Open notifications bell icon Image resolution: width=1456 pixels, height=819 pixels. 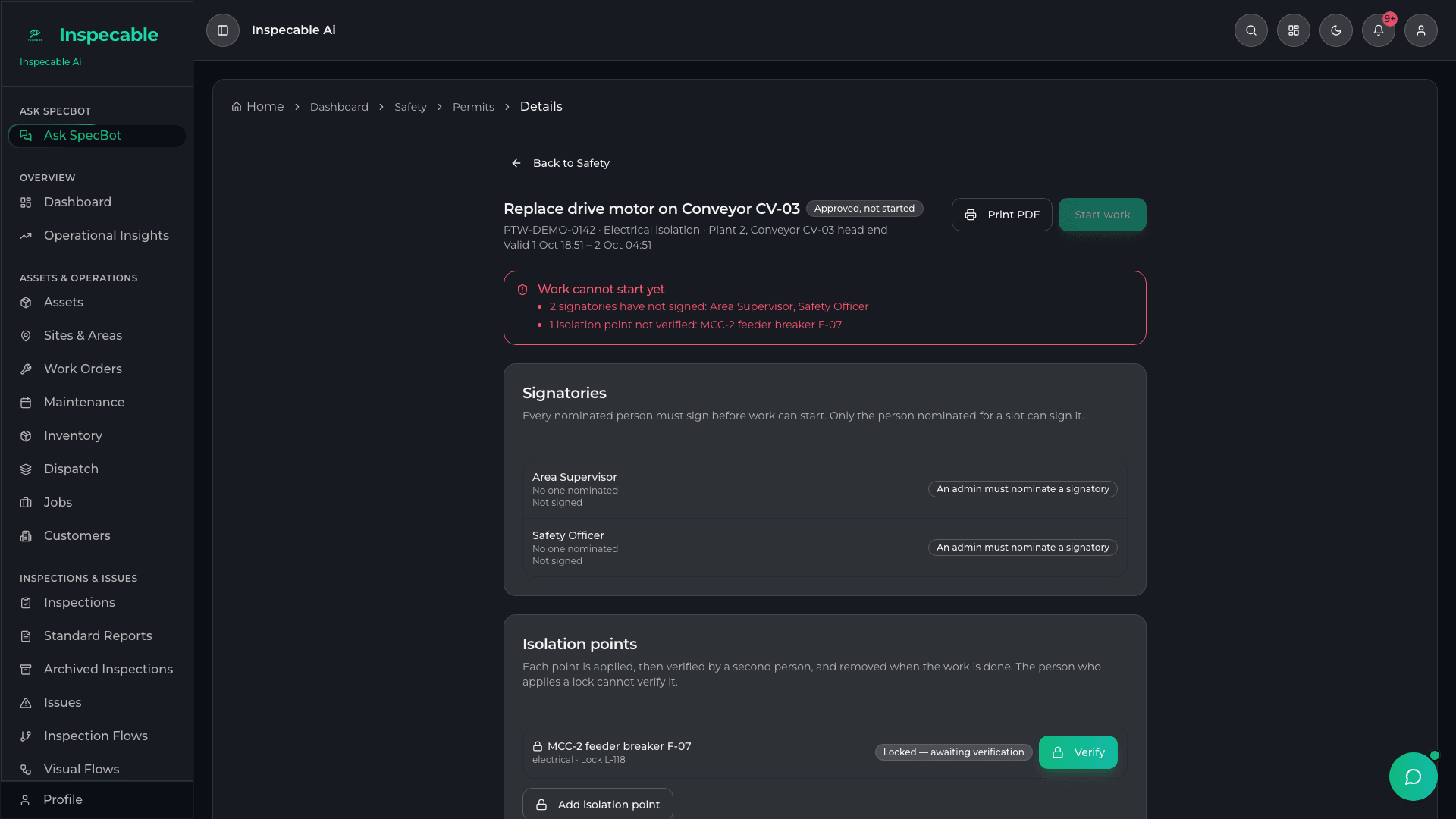[1379, 30]
